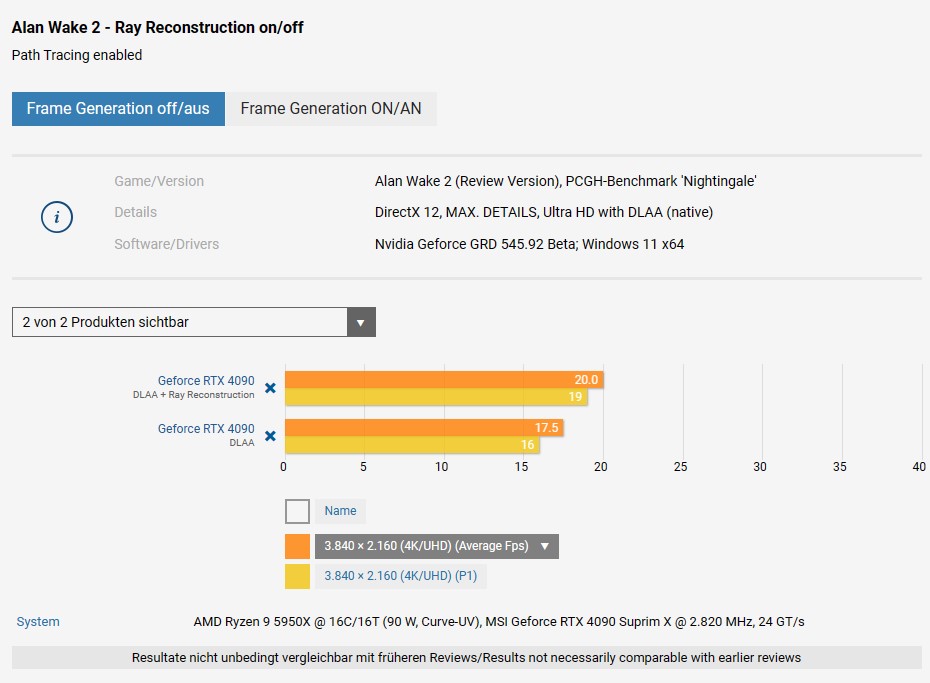The width and height of the screenshot is (930, 683).
Task: Remove the DLAA + Ray Reconstruction entry
Action: click(x=270, y=388)
